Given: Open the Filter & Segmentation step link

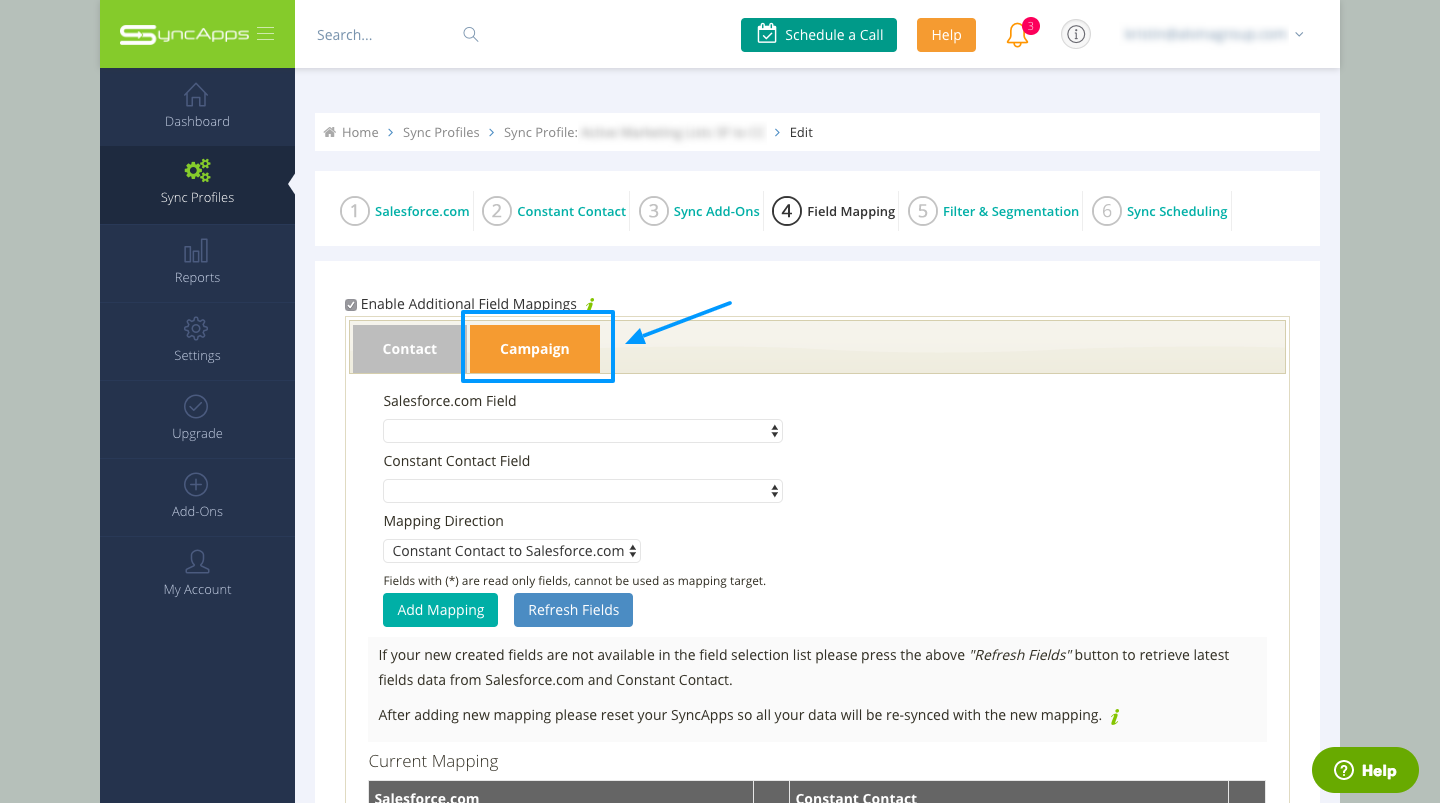Looking at the screenshot, I should (1011, 211).
